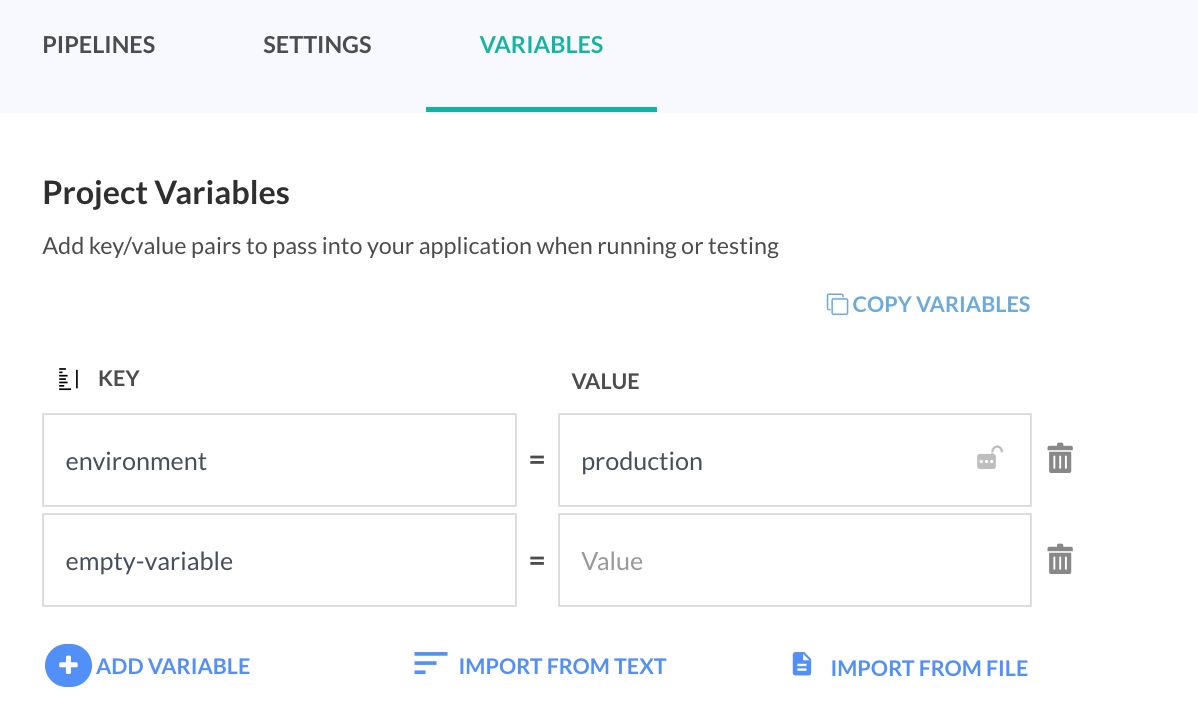The width and height of the screenshot is (1198, 717).
Task: Toggle encryption lock on the production value
Action: (x=989, y=459)
